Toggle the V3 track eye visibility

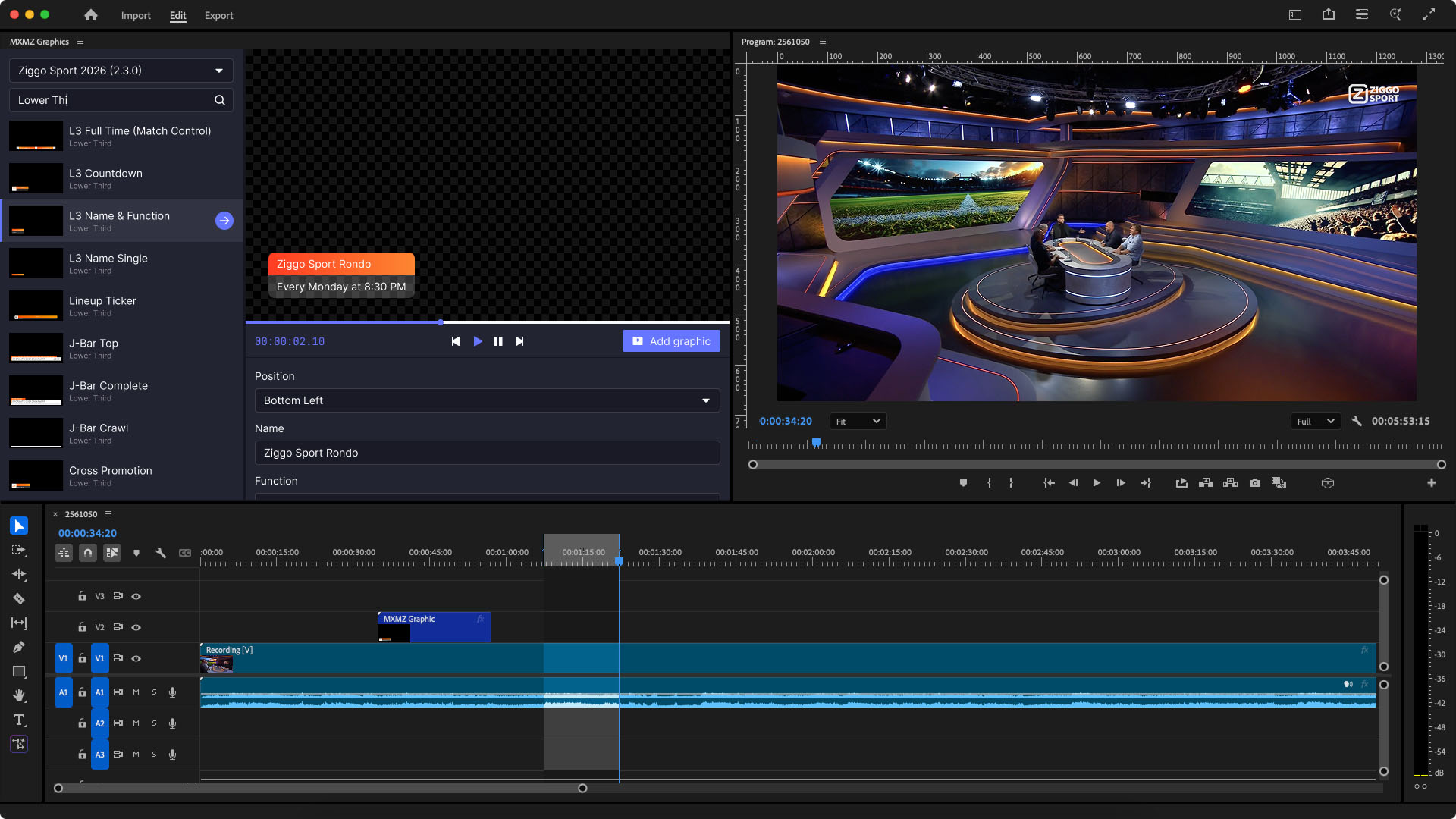click(x=136, y=596)
